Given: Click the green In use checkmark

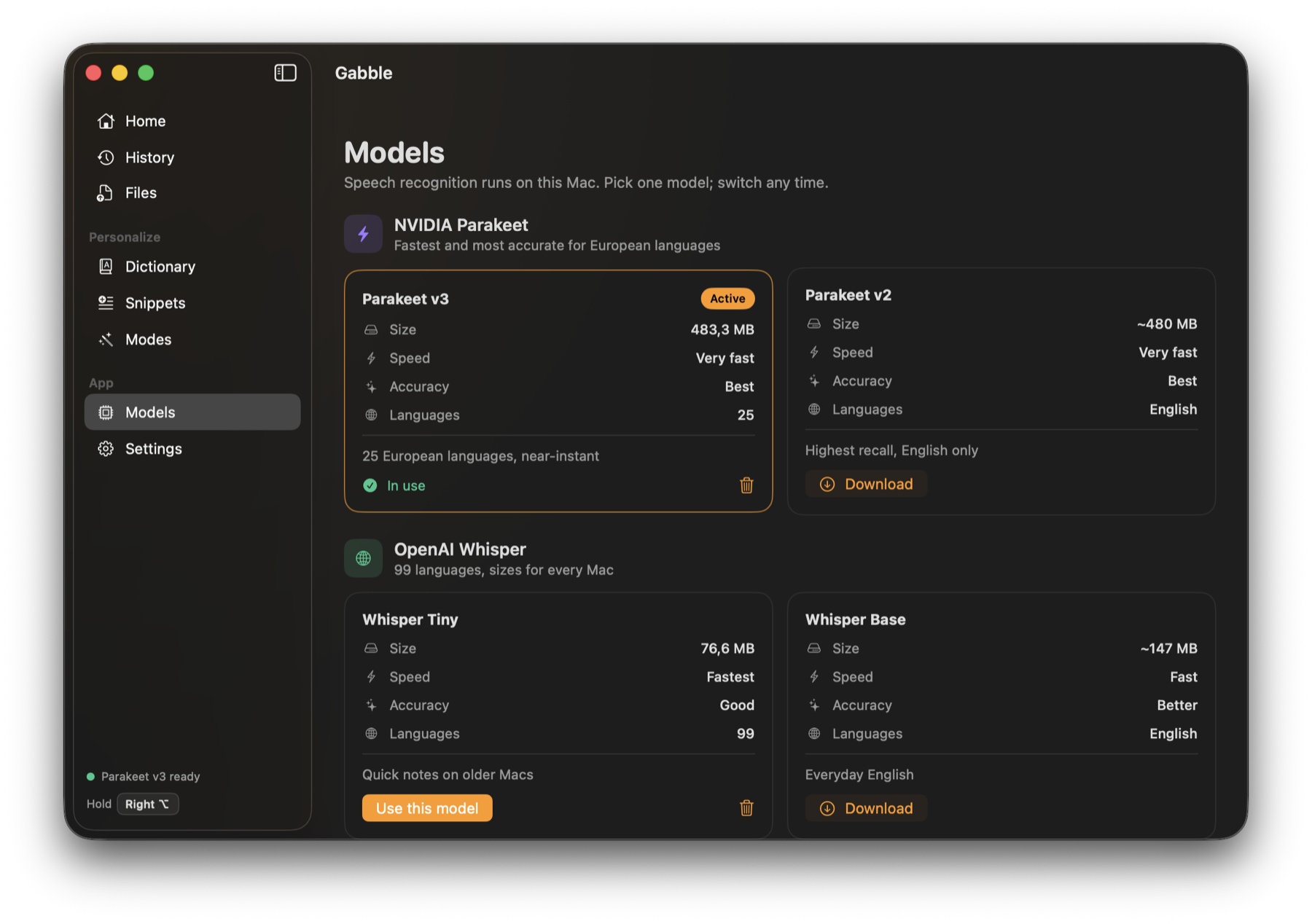Looking at the screenshot, I should coord(370,485).
